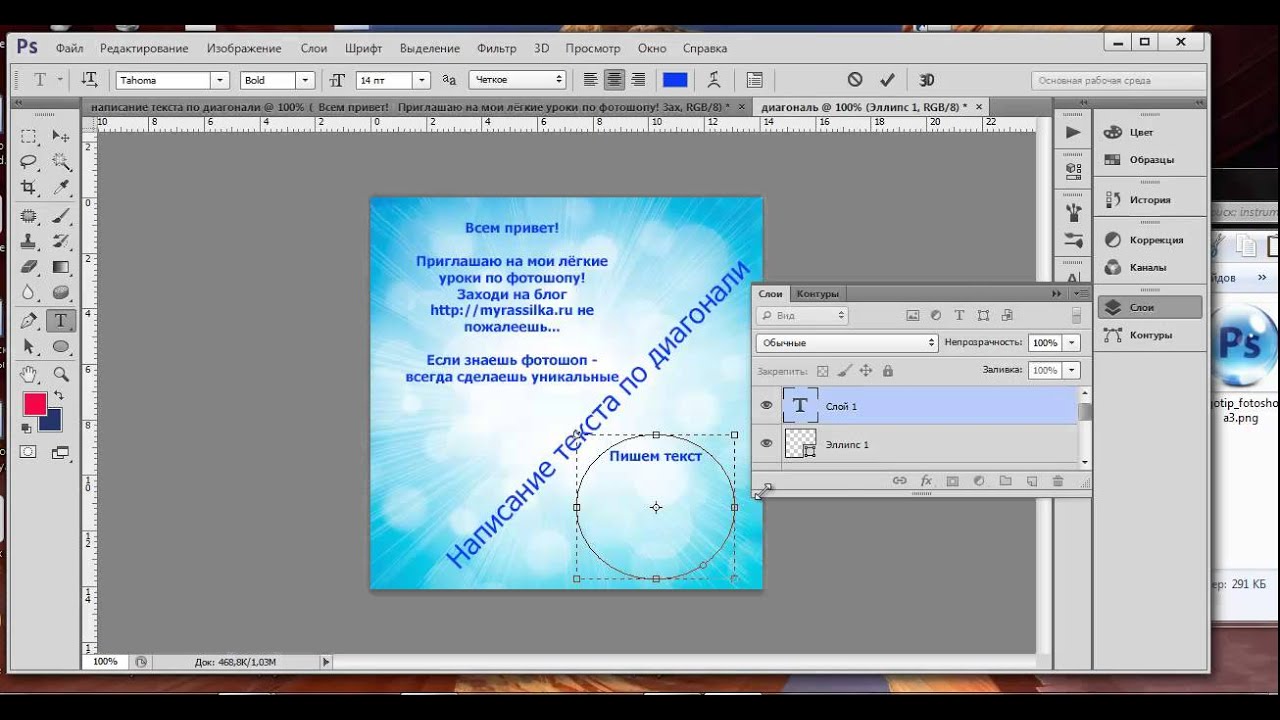Screen dimensions: 1280x720
Task: Lock all layer attributes
Action: (x=888, y=371)
